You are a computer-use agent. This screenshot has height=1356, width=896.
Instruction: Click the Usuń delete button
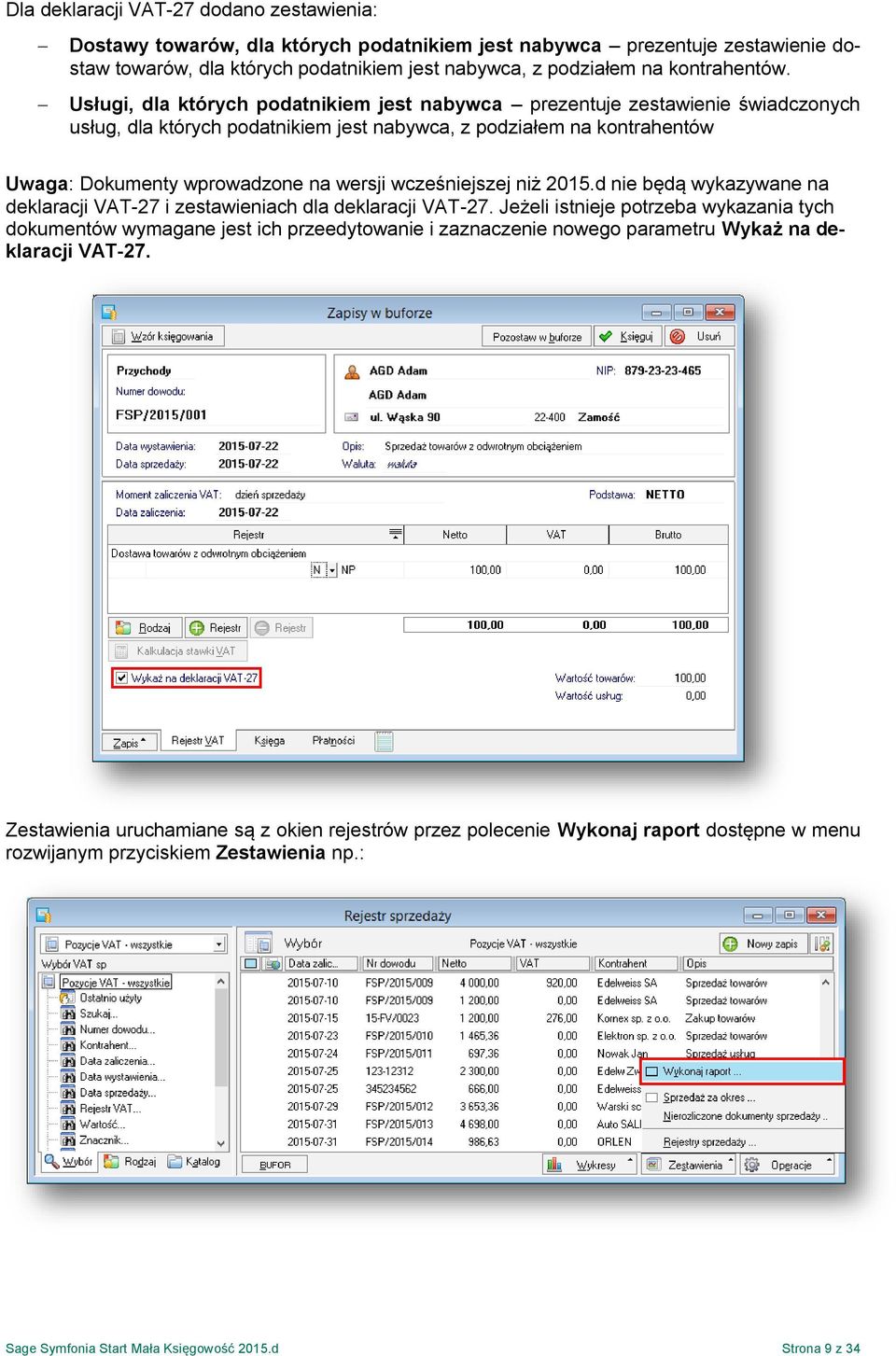[699, 336]
